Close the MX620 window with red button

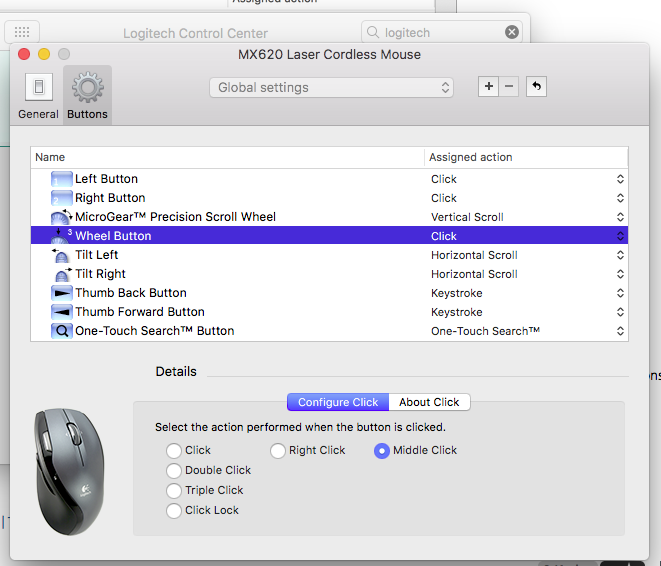[x=24, y=54]
